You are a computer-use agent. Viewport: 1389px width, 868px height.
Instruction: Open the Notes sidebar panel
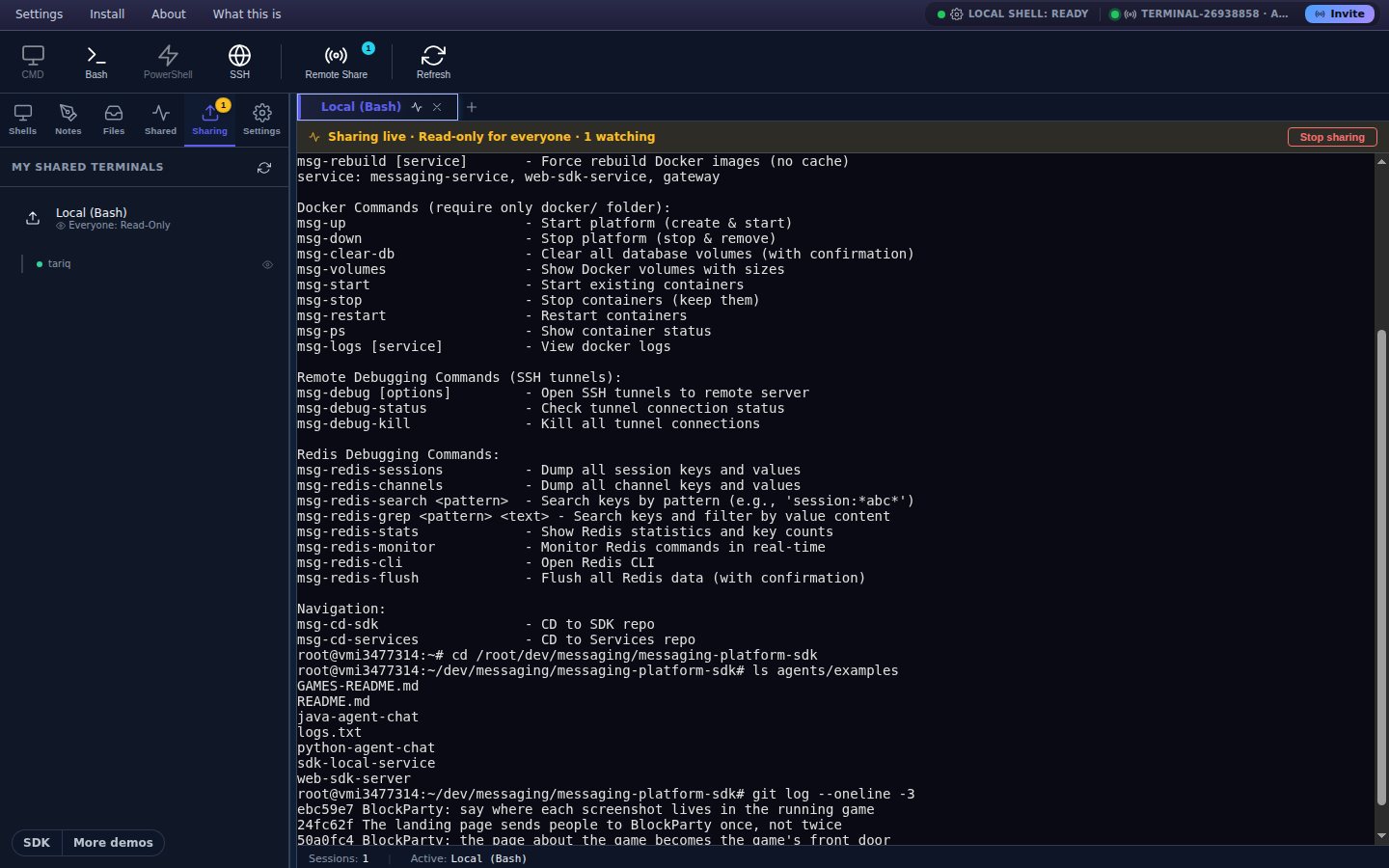(68, 120)
